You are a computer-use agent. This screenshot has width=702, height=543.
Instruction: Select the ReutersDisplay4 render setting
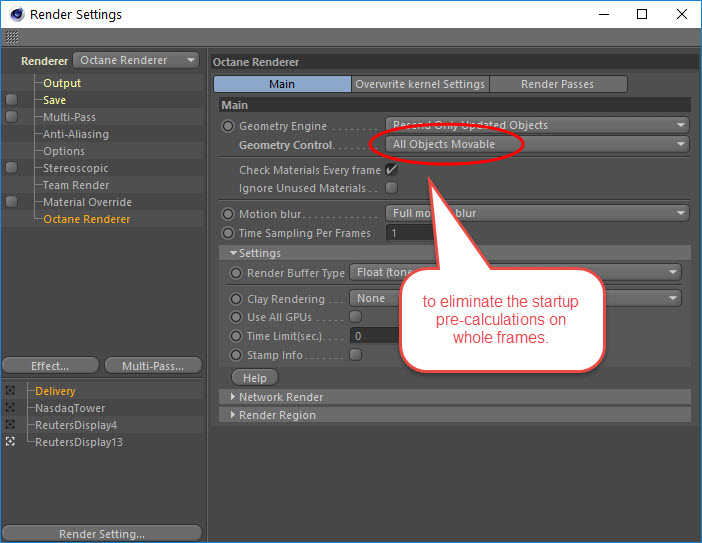click(76, 425)
